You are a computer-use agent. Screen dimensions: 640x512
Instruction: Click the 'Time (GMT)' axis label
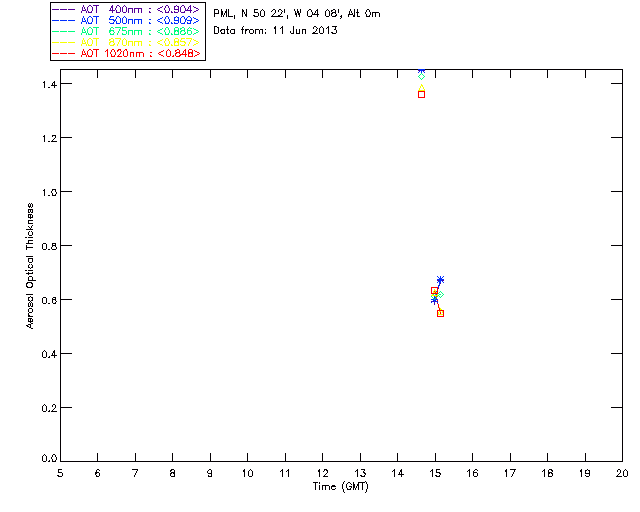pos(340,487)
